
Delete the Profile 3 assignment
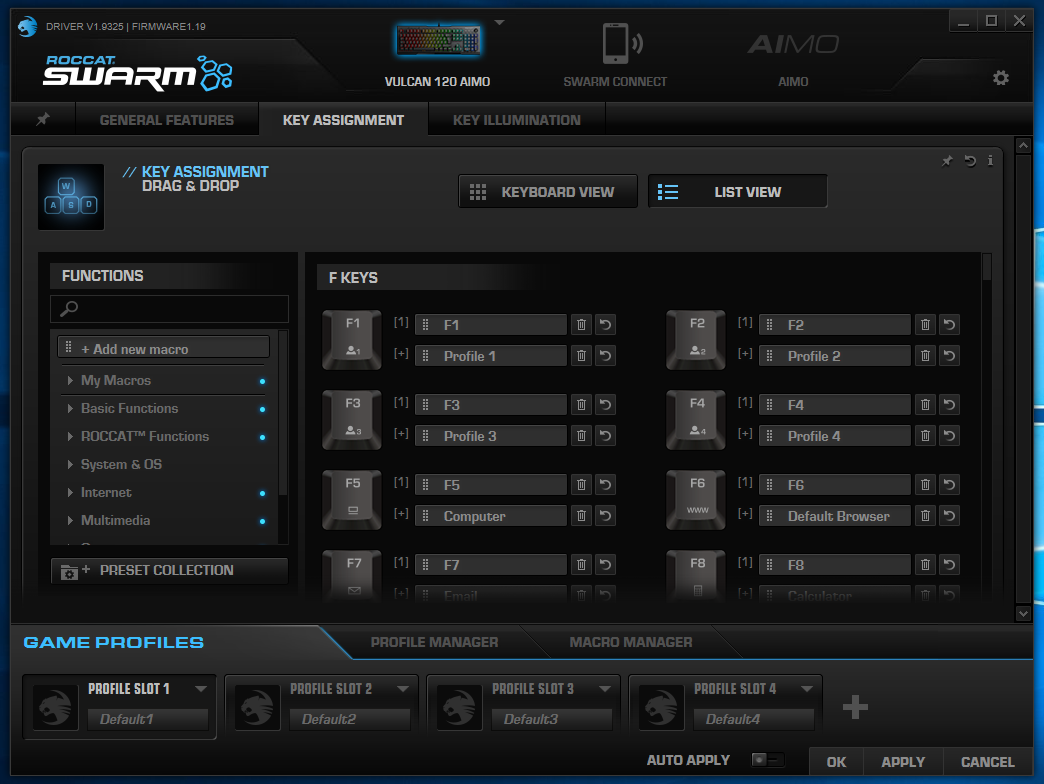[x=581, y=436]
